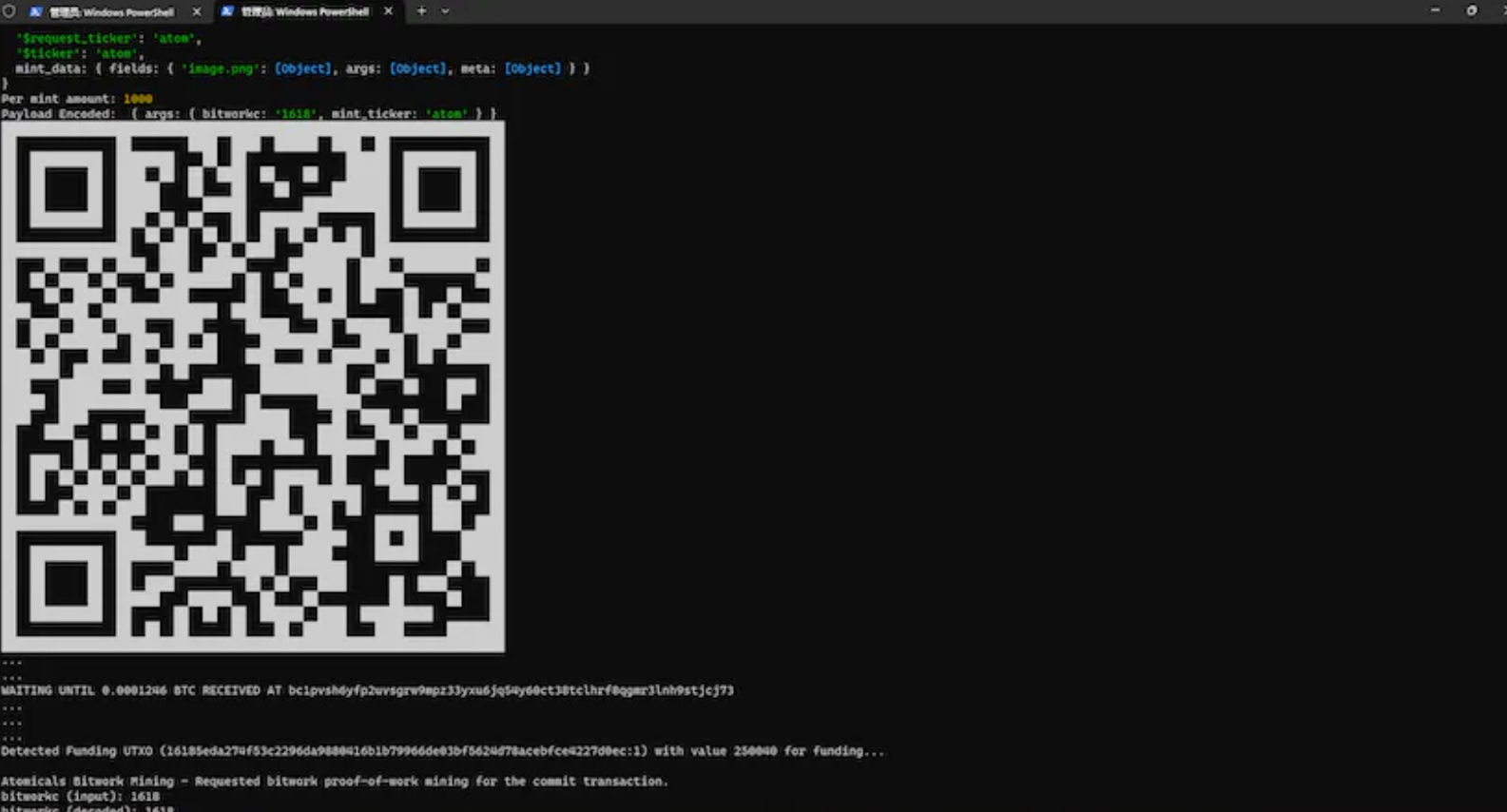Click the Detected Funding UTXO line

click(442, 751)
